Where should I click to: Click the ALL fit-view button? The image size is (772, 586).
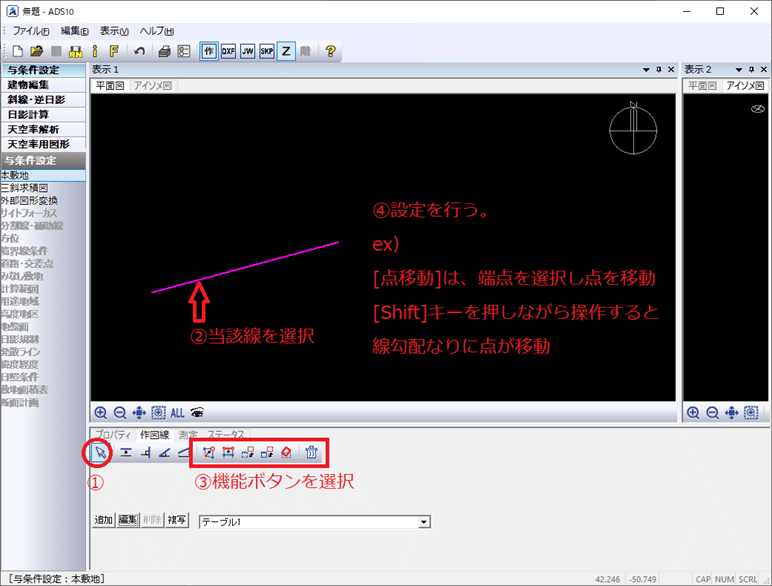coord(177,413)
